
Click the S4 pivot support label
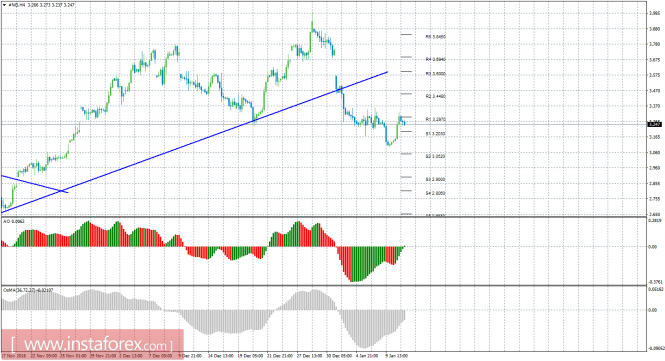pyautogui.click(x=436, y=193)
